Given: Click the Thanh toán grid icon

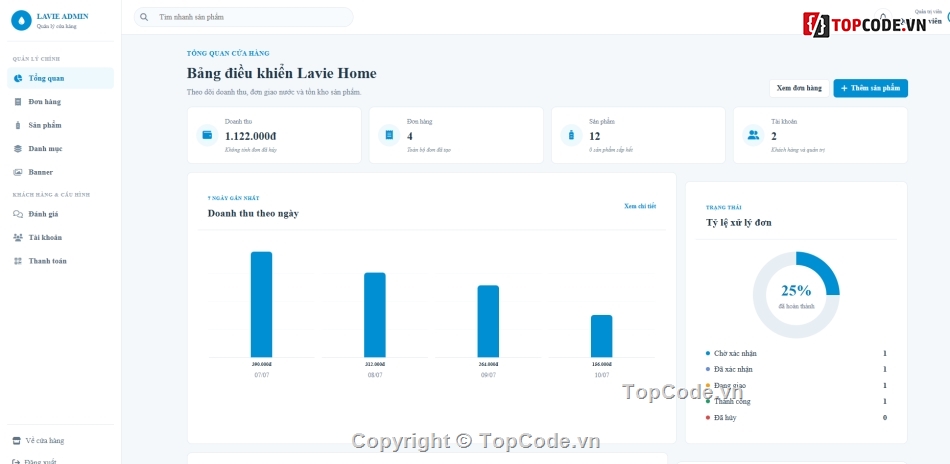Looking at the screenshot, I should [x=18, y=261].
